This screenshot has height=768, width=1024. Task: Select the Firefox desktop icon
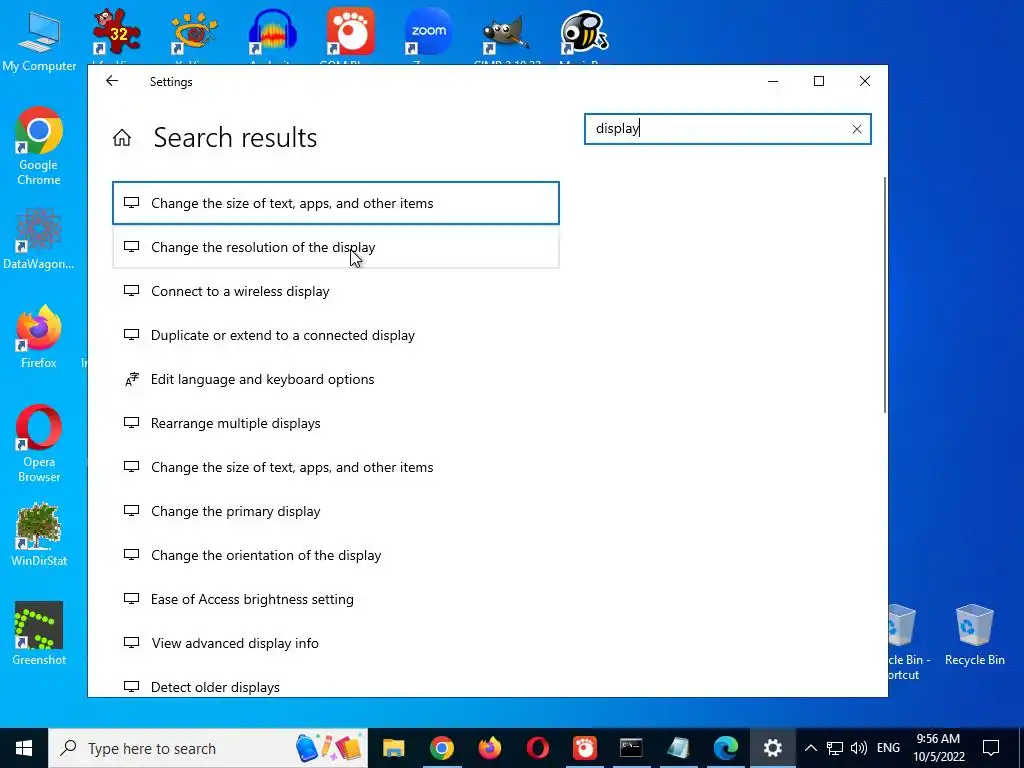pyautogui.click(x=39, y=338)
